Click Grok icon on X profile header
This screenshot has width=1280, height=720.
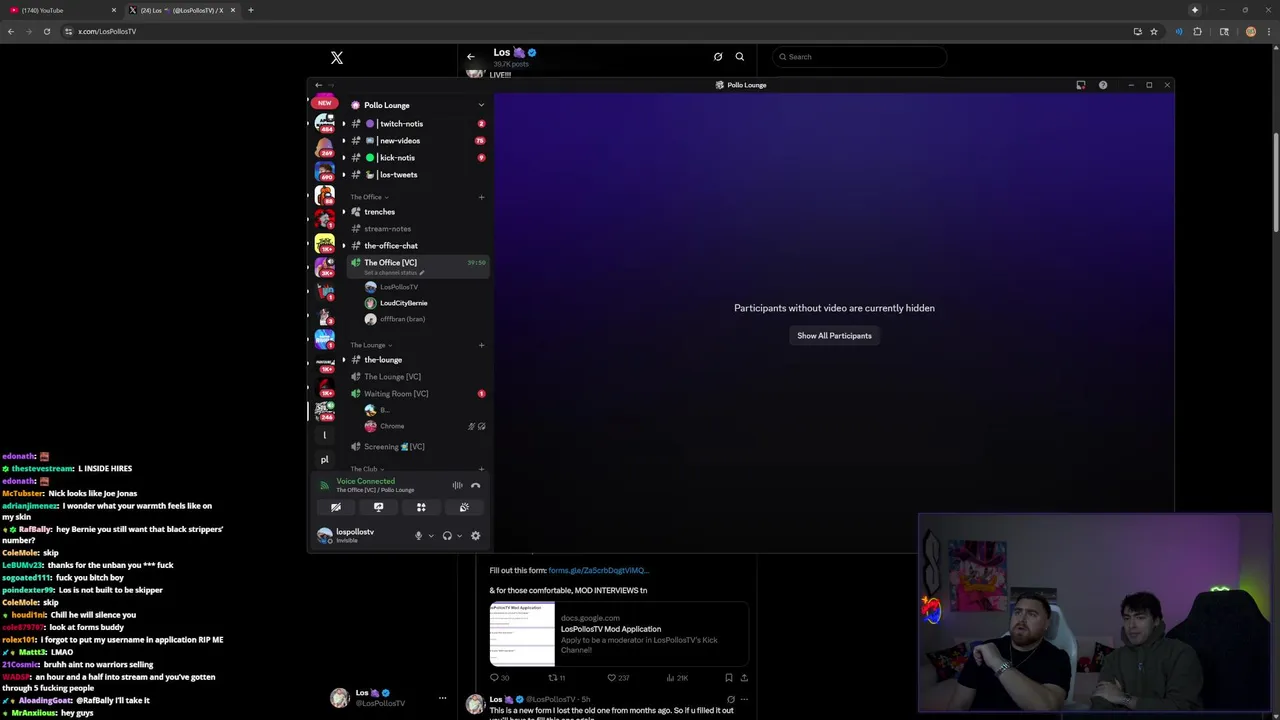[x=718, y=57]
